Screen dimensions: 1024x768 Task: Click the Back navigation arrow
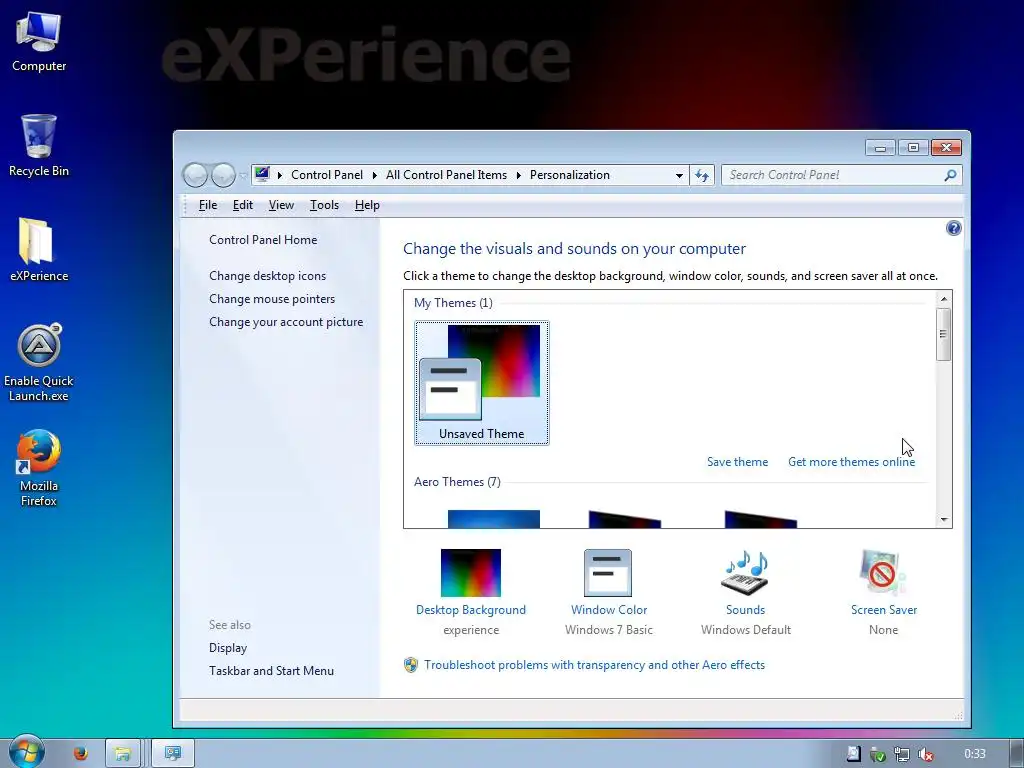tap(195, 175)
